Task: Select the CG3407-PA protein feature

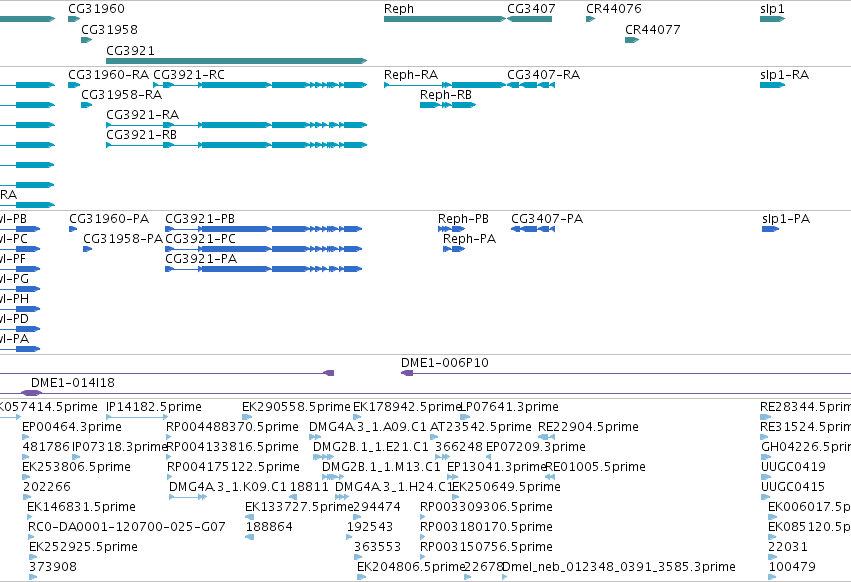Action: click(533, 229)
